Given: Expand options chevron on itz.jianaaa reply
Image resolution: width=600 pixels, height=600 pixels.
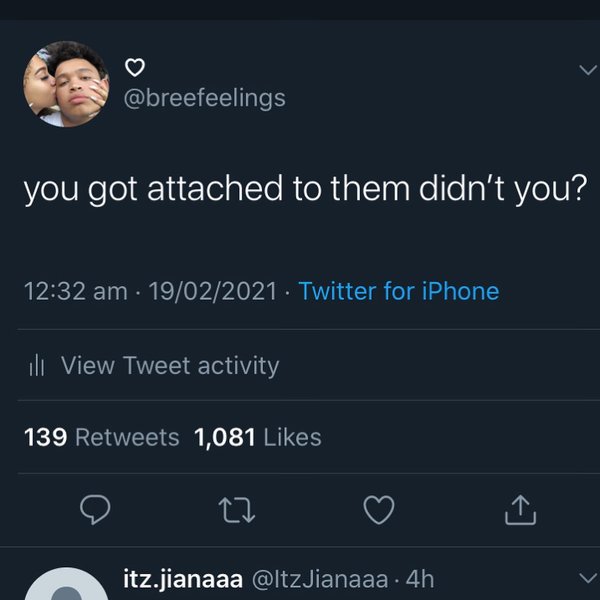Looking at the screenshot, I should pos(586,577).
